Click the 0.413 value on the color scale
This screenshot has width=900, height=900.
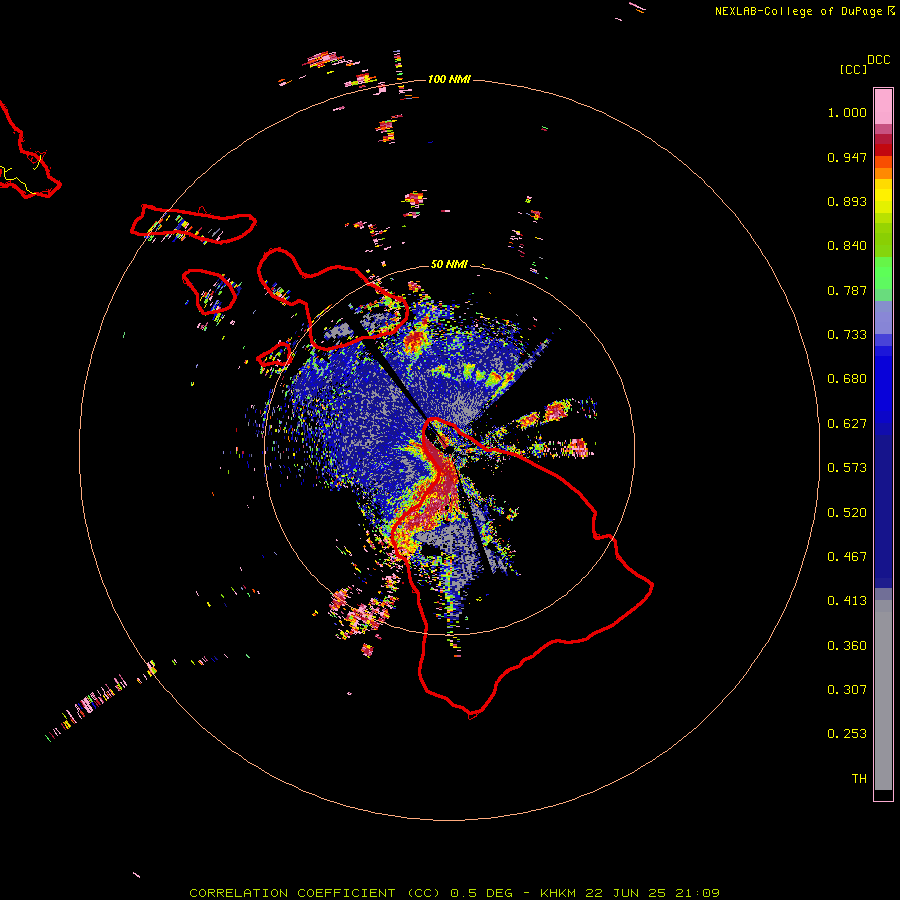(x=847, y=601)
